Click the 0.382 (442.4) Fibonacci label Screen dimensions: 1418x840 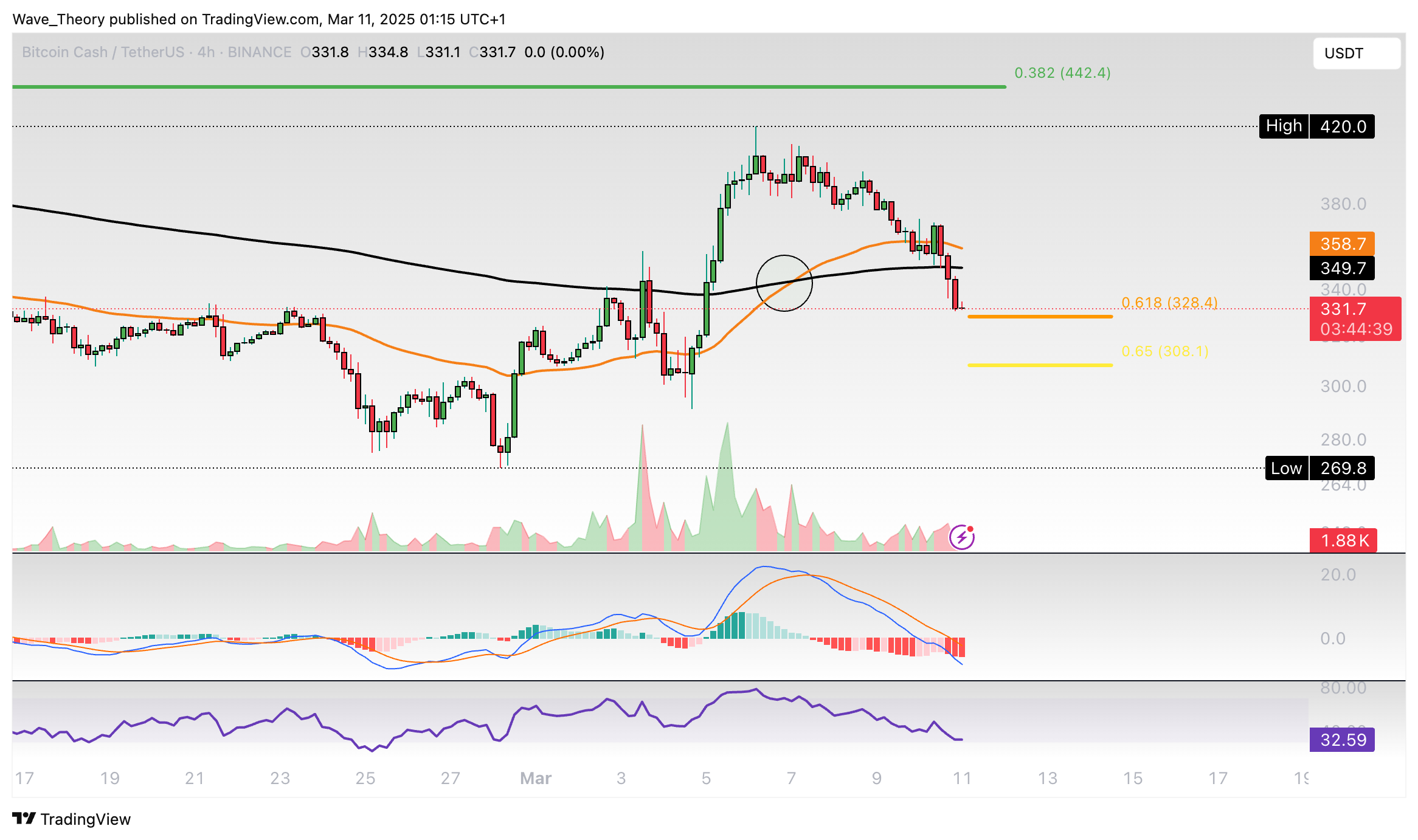coord(1062,73)
